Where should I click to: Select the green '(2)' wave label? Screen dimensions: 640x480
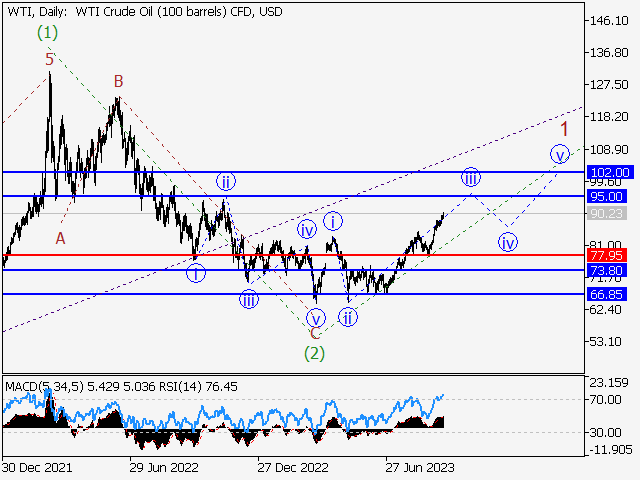[314, 353]
